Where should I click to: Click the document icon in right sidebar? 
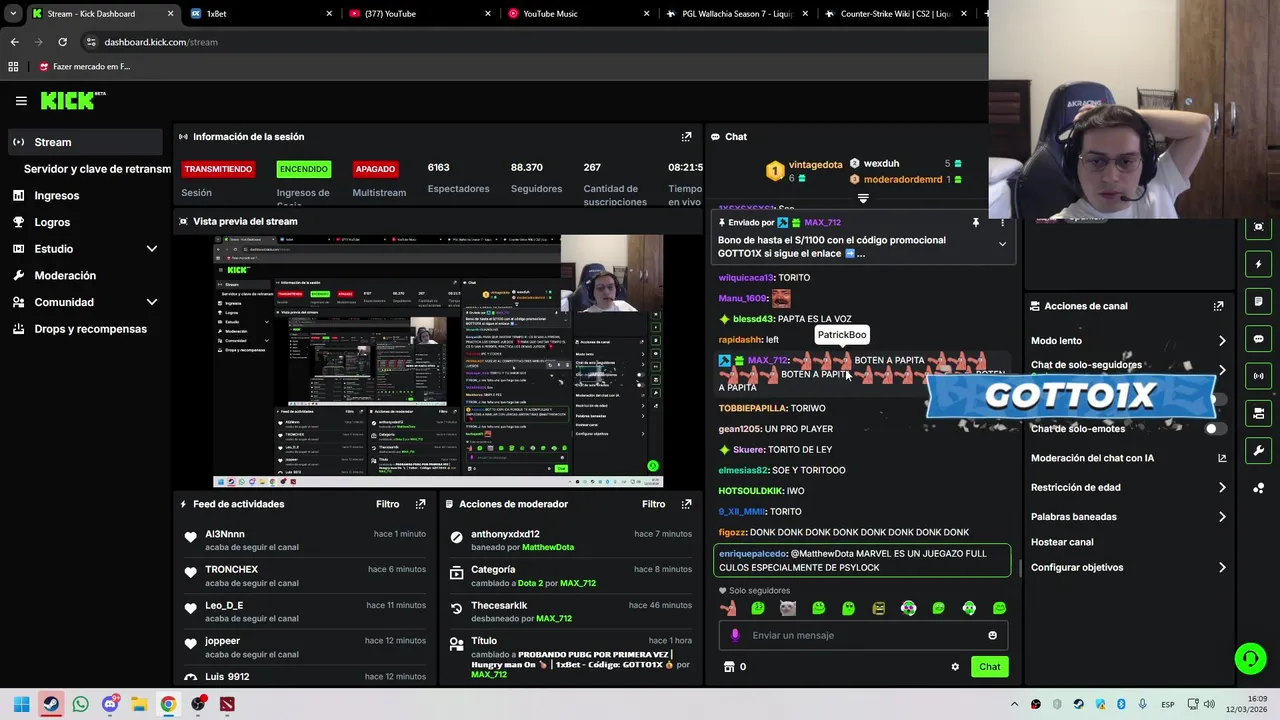click(1258, 301)
